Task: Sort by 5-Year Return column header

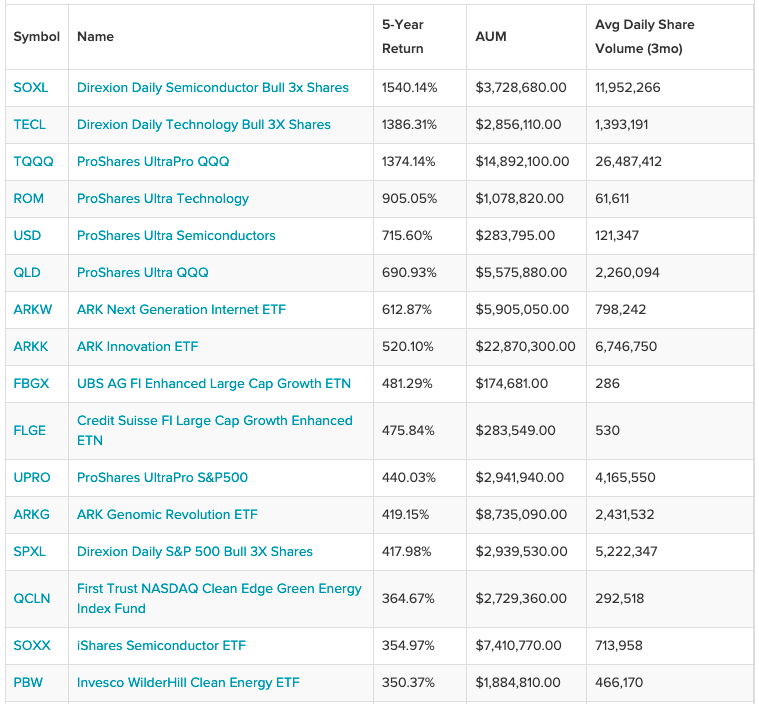Action: 403,37
